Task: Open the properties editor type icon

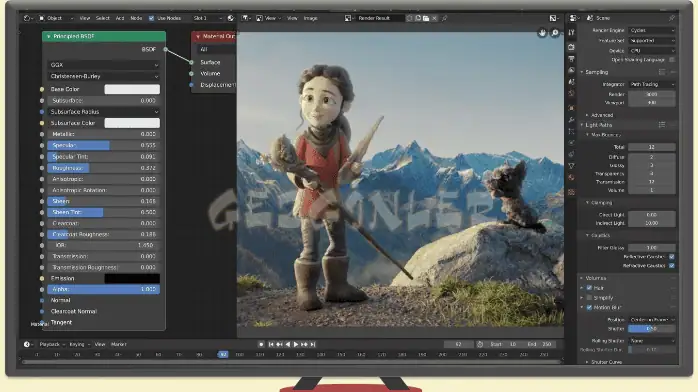Action: (574, 18)
